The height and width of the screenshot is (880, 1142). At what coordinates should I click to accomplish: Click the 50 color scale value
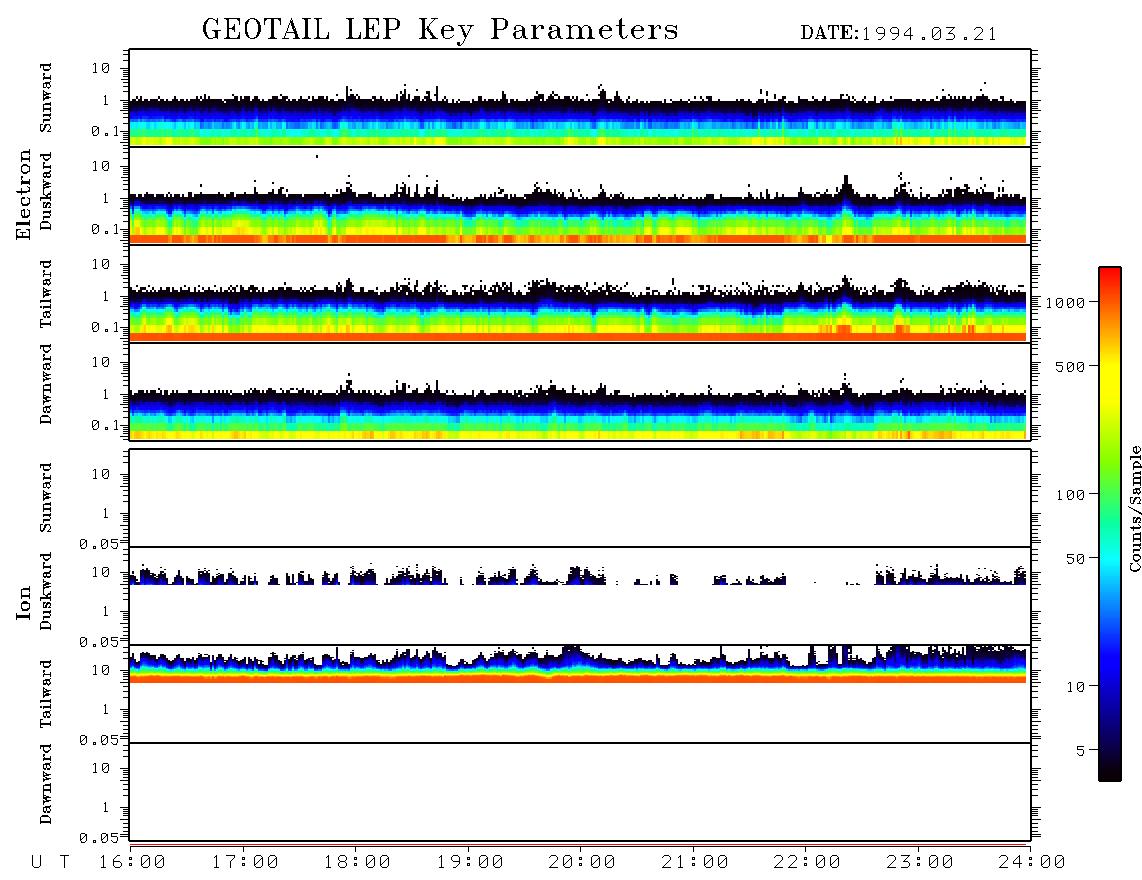(x=1075, y=559)
